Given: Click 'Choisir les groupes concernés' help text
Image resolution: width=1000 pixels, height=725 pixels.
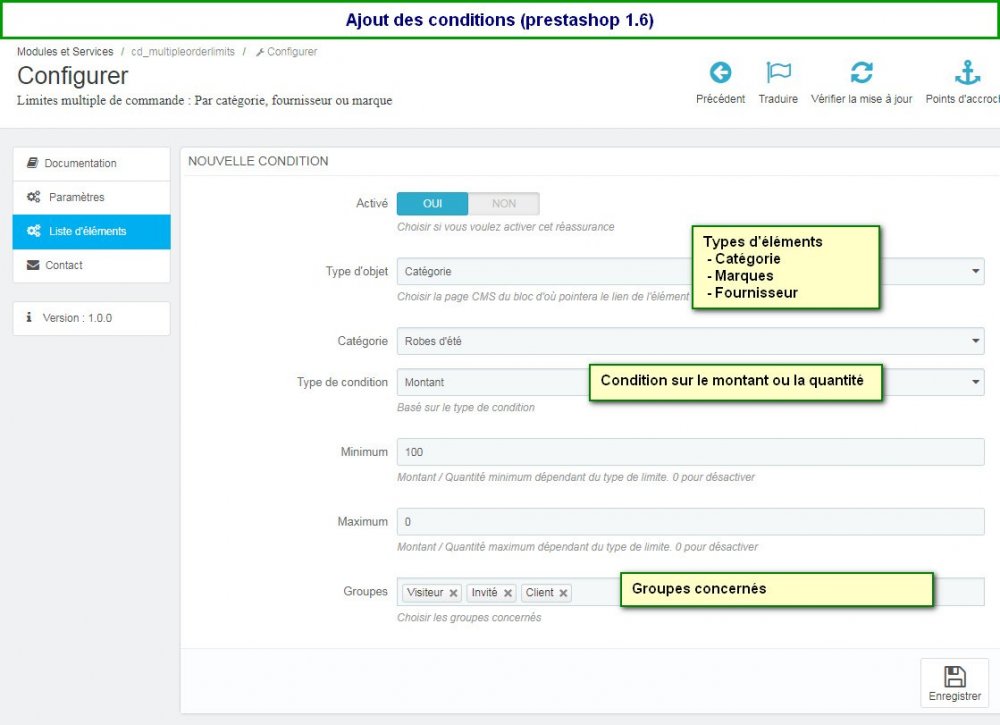Looking at the screenshot, I should (x=469, y=617).
